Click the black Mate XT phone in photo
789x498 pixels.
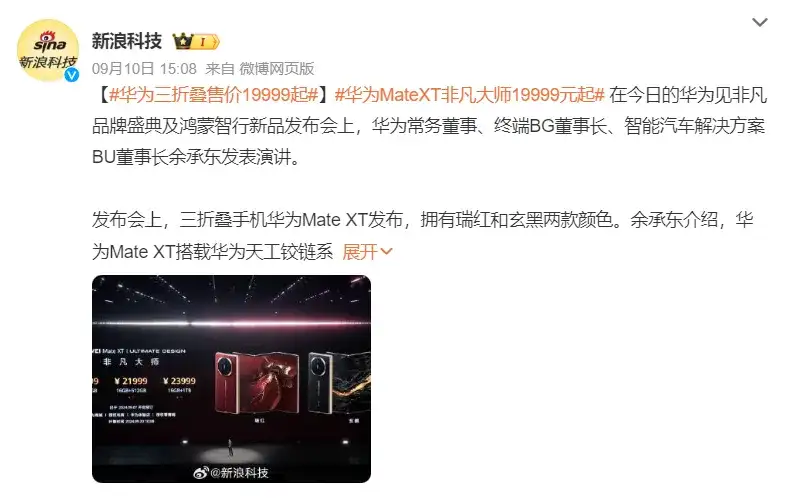340,383
